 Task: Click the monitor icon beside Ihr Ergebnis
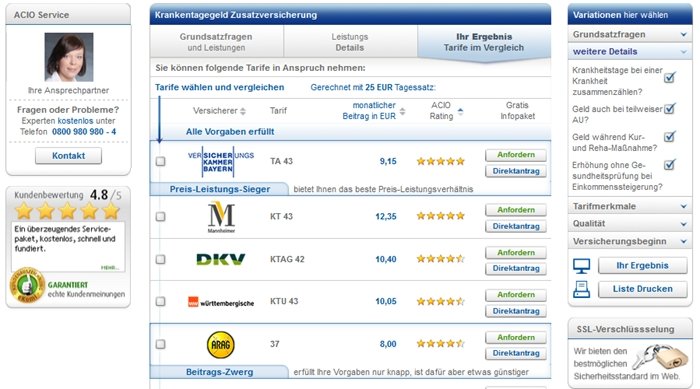[581, 266]
